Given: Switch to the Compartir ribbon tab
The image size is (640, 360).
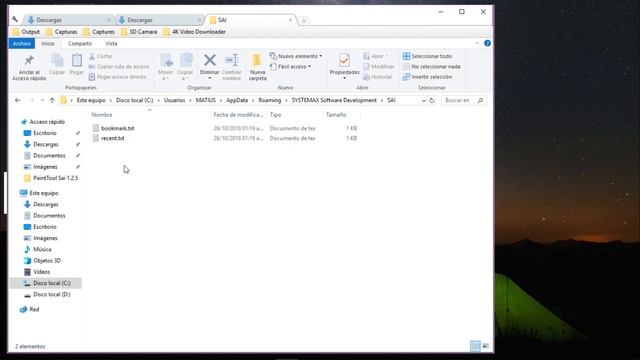Looking at the screenshot, I should 80,43.
